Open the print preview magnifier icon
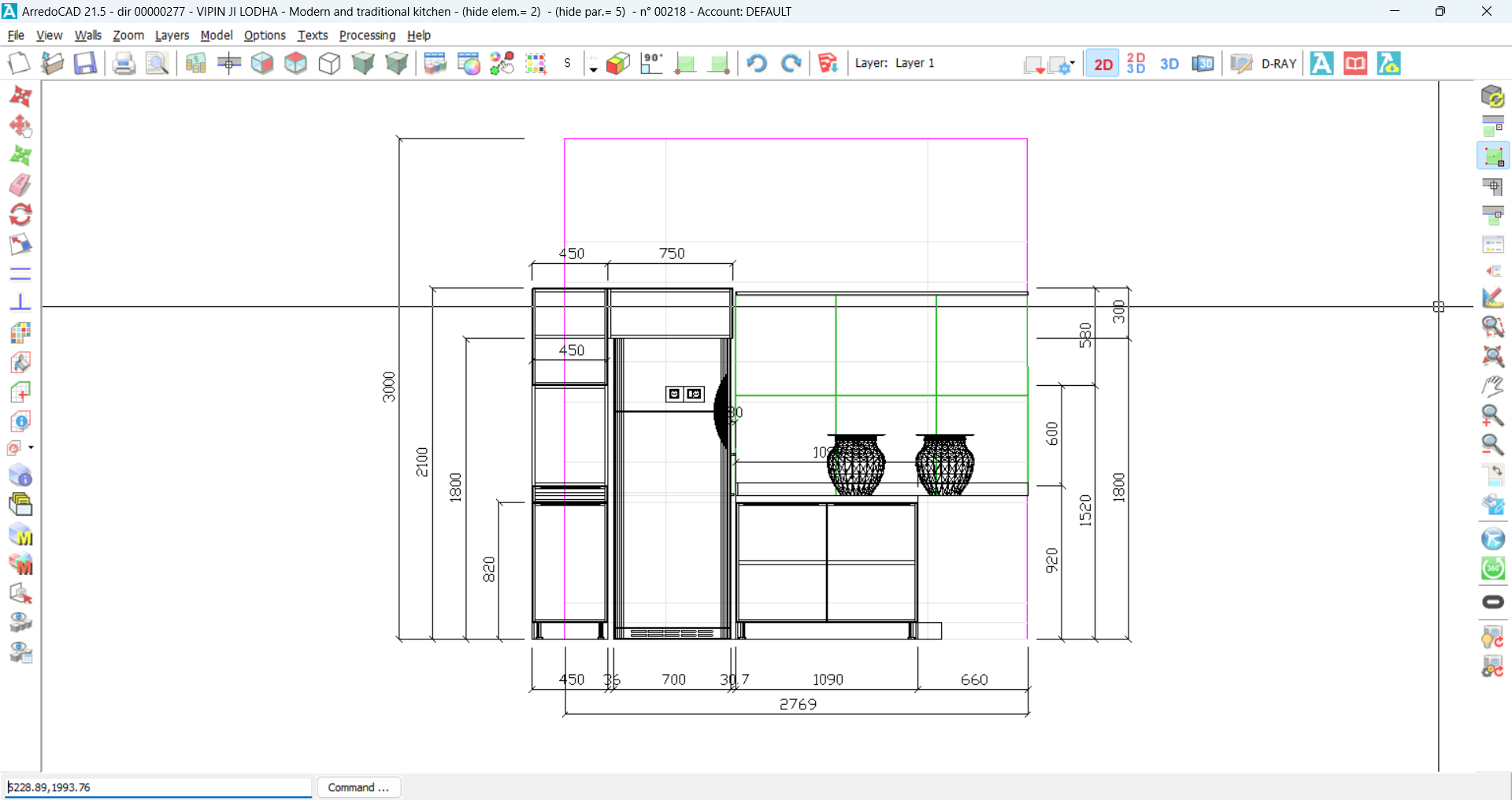Image resolution: width=1512 pixels, height=800 pixels. pos(157,63)
